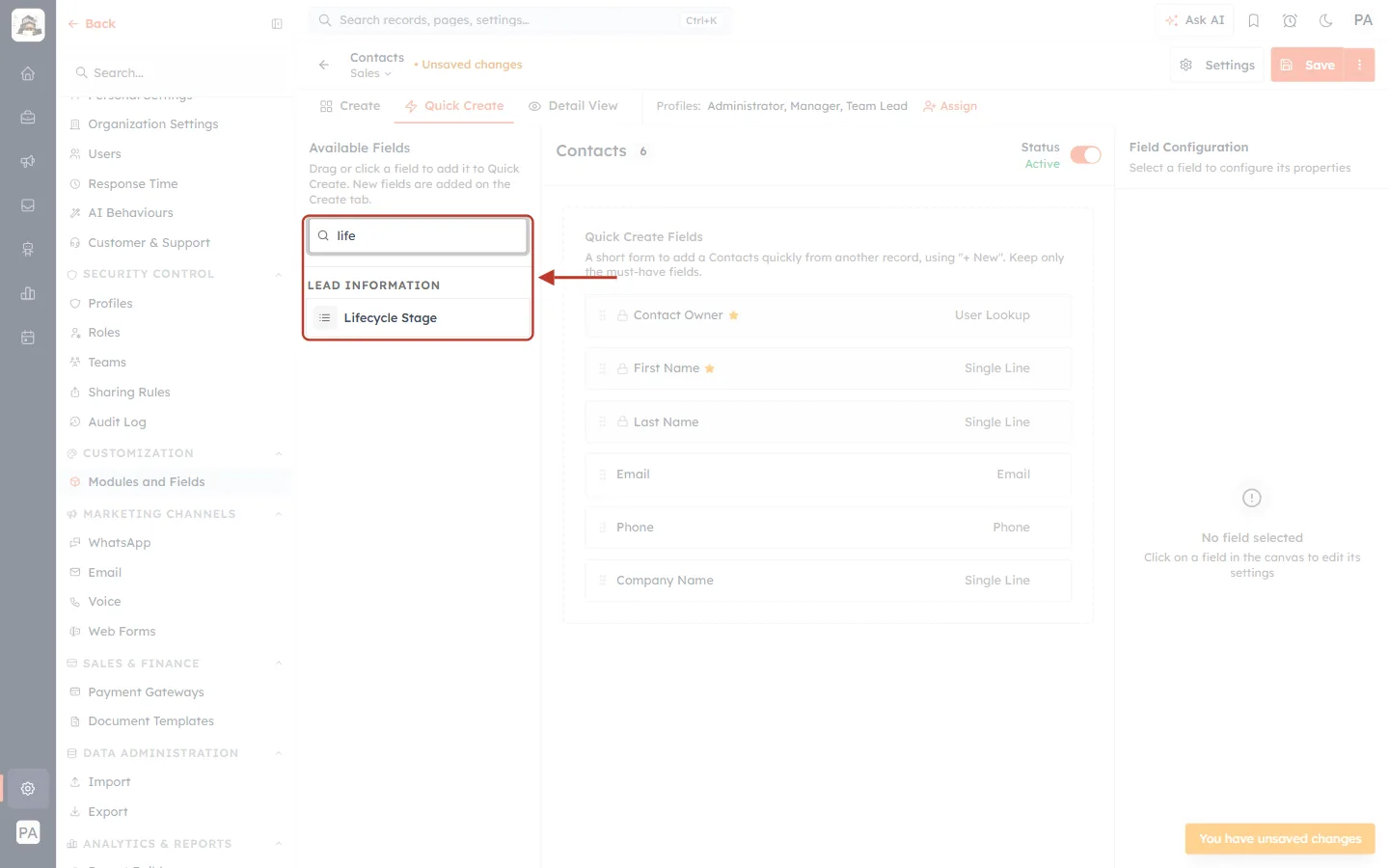Open more options beside Save button
The height and width of the screenshot is (868, 1389).
[1360, 65]
